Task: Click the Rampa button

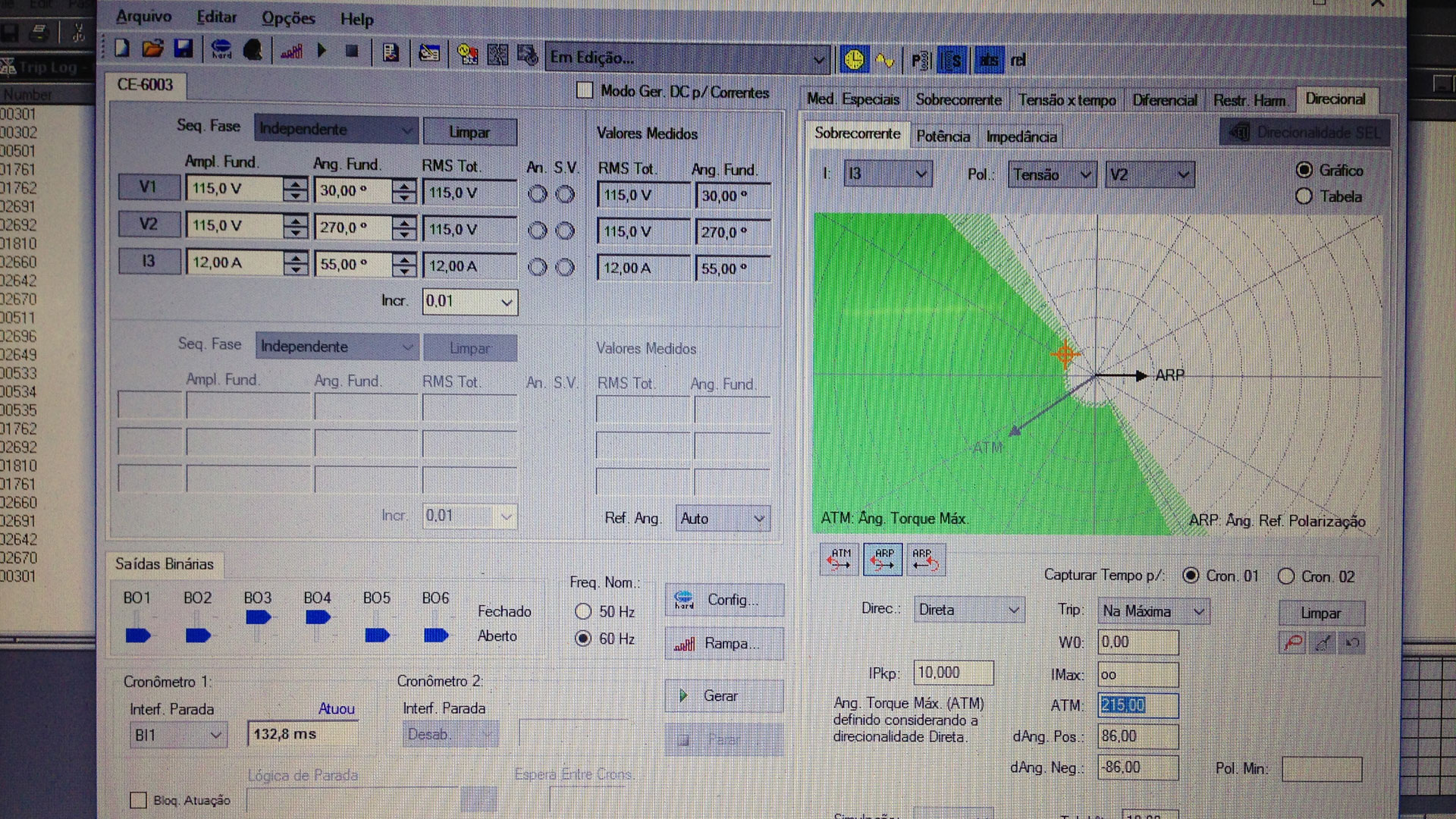Action: (723, 643)
